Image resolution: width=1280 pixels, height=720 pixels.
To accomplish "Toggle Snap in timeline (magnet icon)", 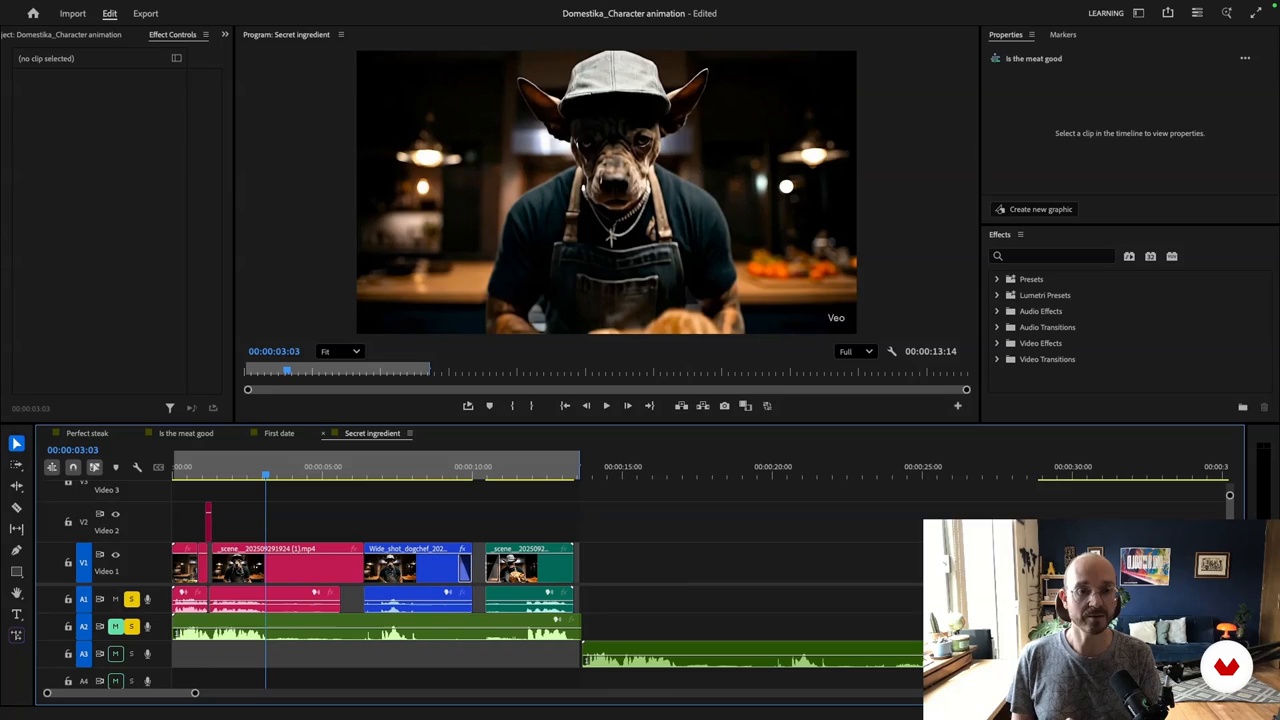I will pyautogui.click(x=73, y=467).
